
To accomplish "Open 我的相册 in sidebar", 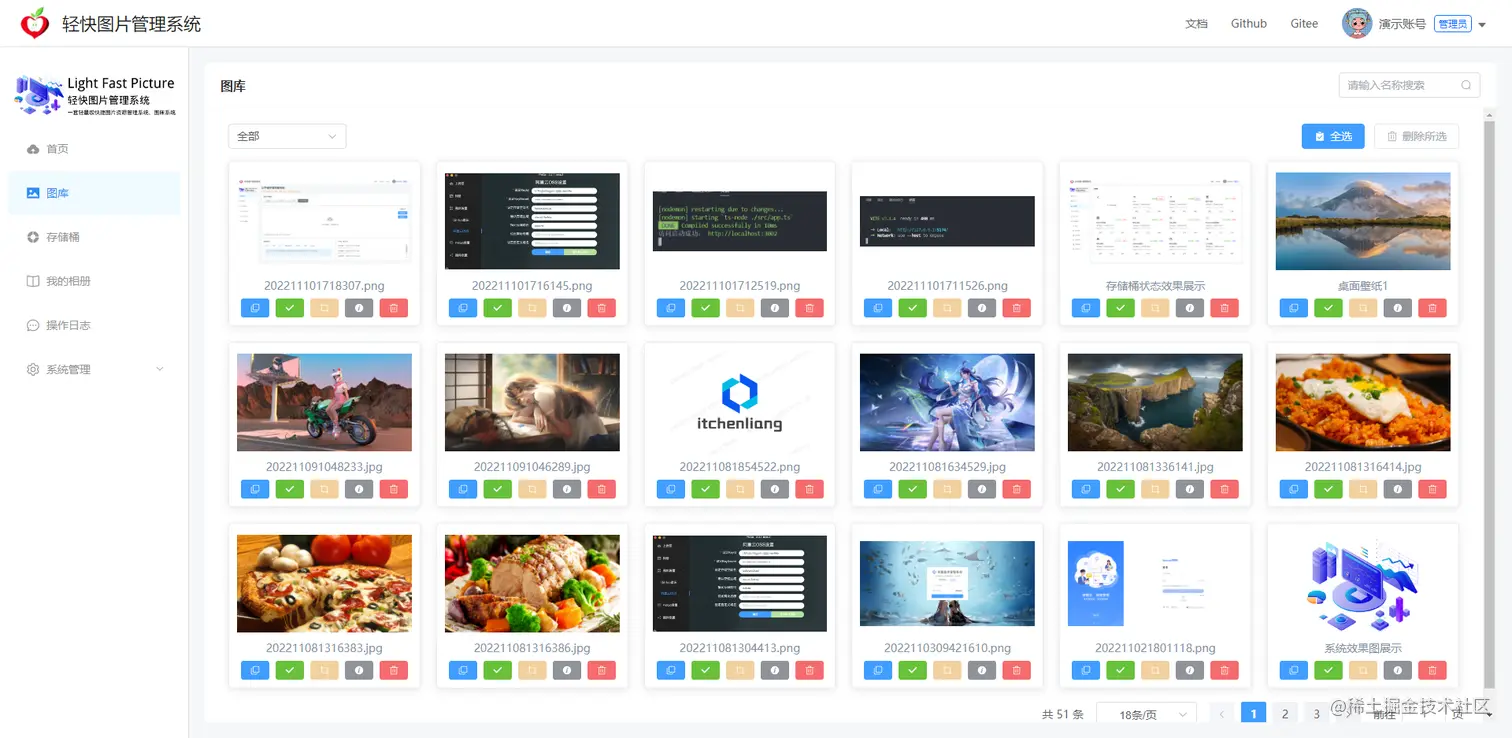I will [94, 281].
